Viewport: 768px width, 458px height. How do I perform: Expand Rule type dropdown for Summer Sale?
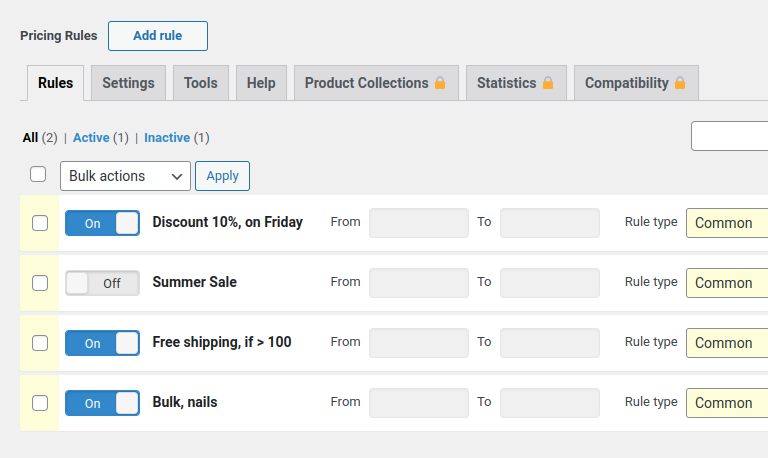(727, 283)
